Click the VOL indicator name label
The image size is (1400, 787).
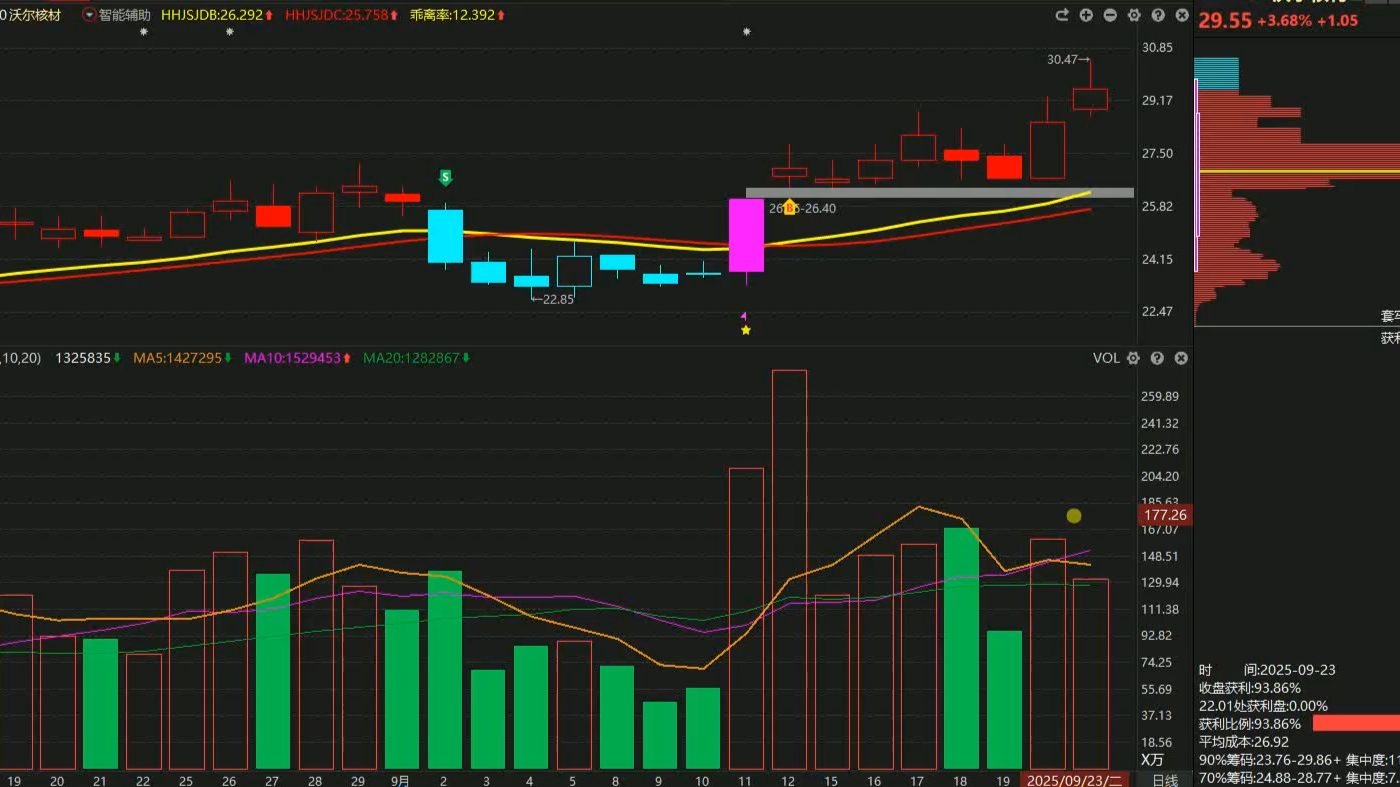pyautogui.click(x=1106, y=358)
